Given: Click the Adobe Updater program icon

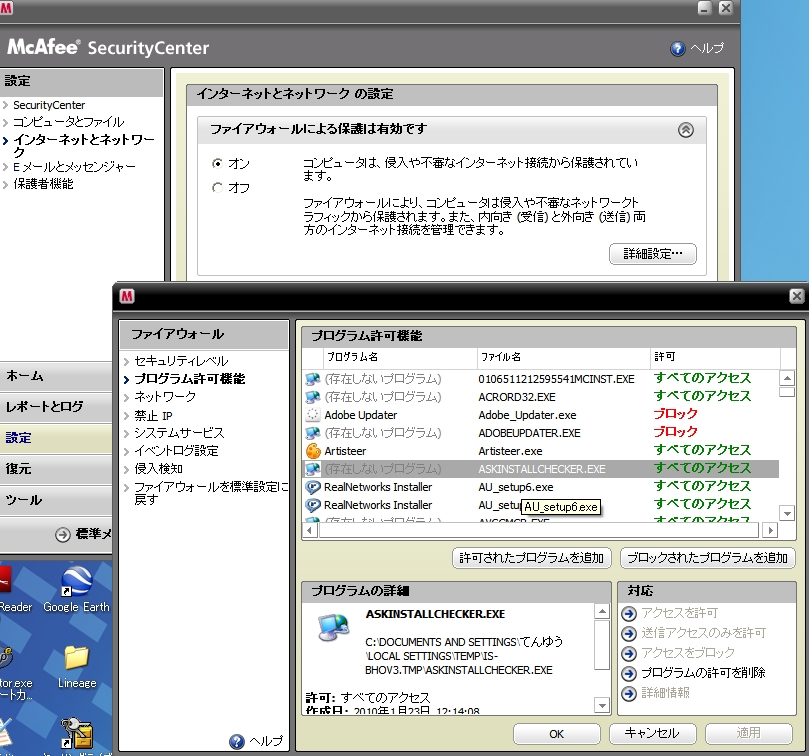Looking at the screenshot, I should (x=313, y=415).
